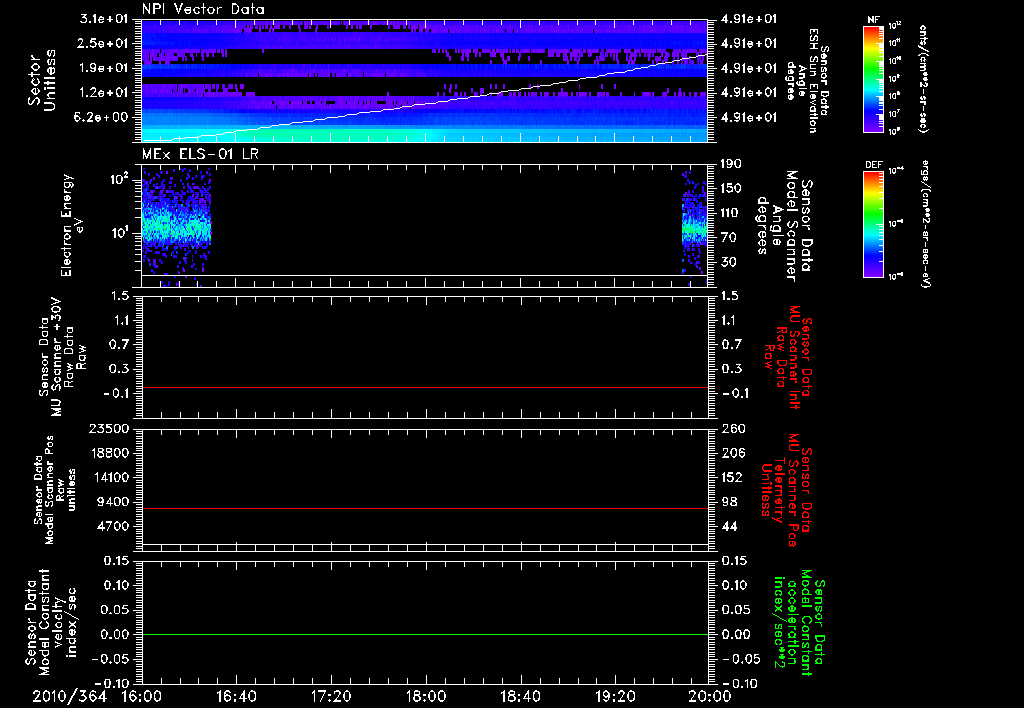Viewport: 1024px width, 708px height.
Task: Click the red "MU Scanner Init Raw Data" label
Action: [x=787, y=357]
